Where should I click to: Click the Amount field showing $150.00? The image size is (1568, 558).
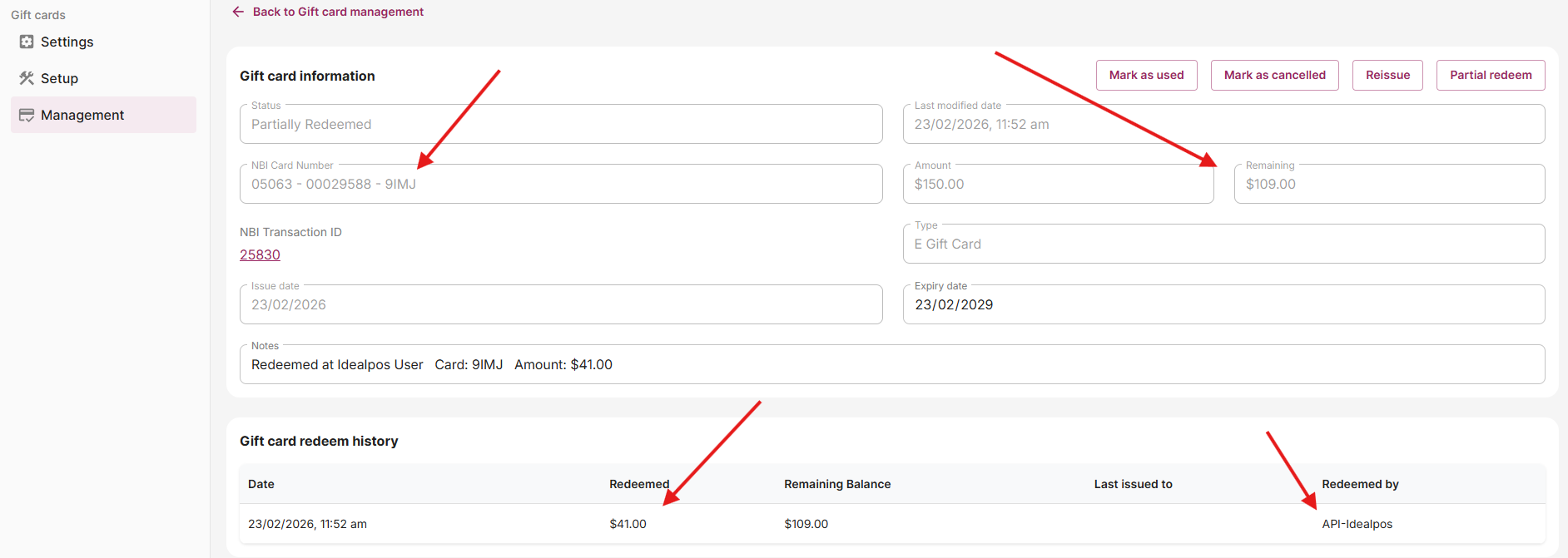click(x=1057, y=185)
